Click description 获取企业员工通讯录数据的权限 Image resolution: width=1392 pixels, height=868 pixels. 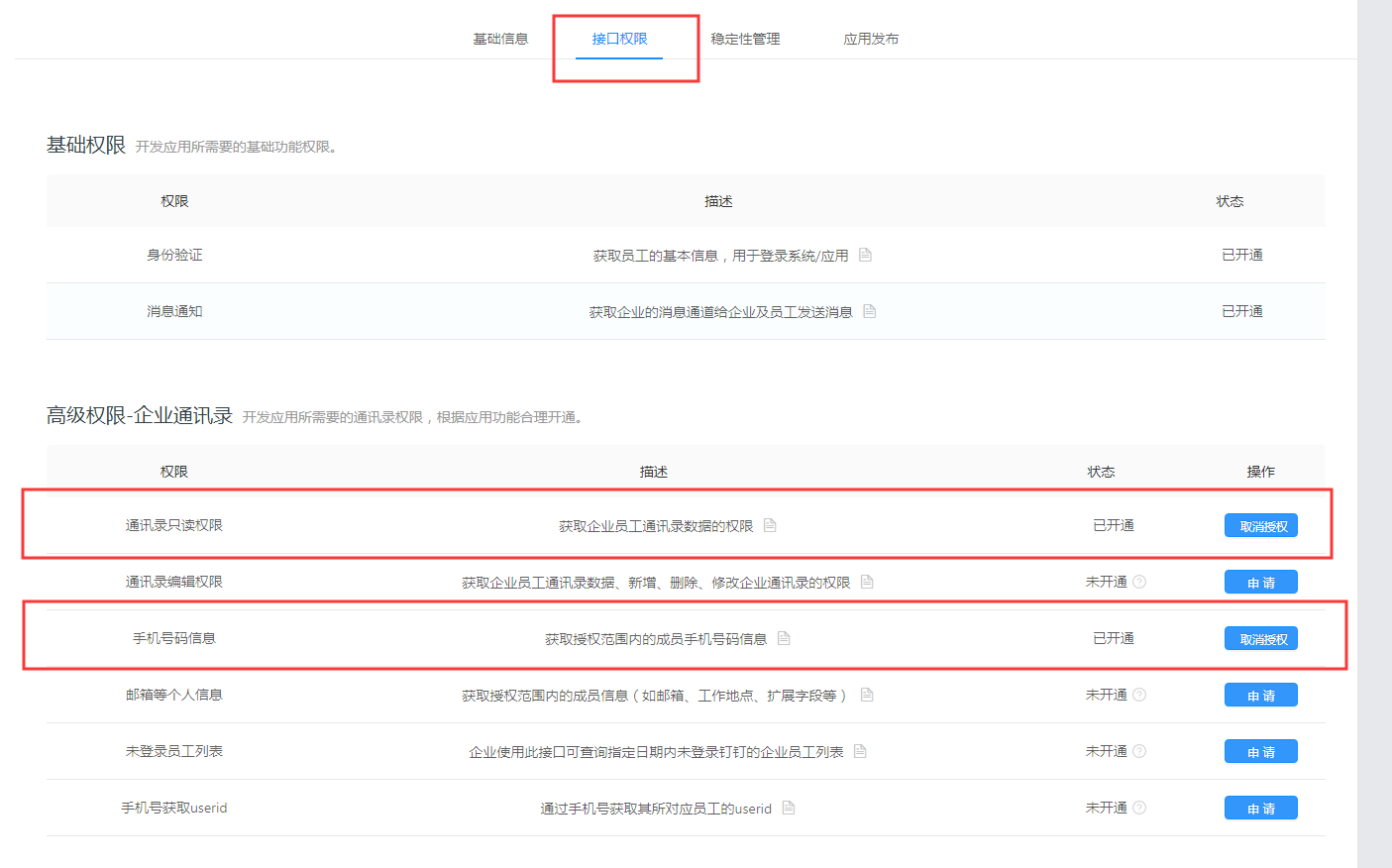656,526
